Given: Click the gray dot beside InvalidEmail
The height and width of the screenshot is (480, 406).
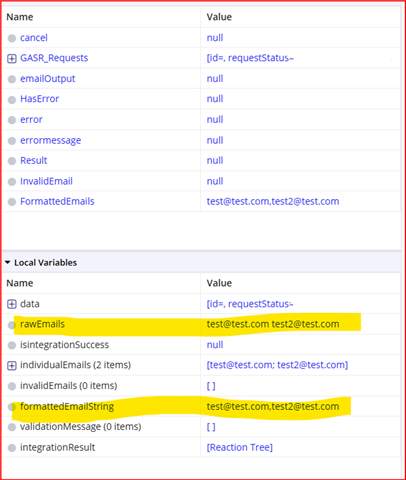Looking at the screenshot, I should (x=12, y=182).
